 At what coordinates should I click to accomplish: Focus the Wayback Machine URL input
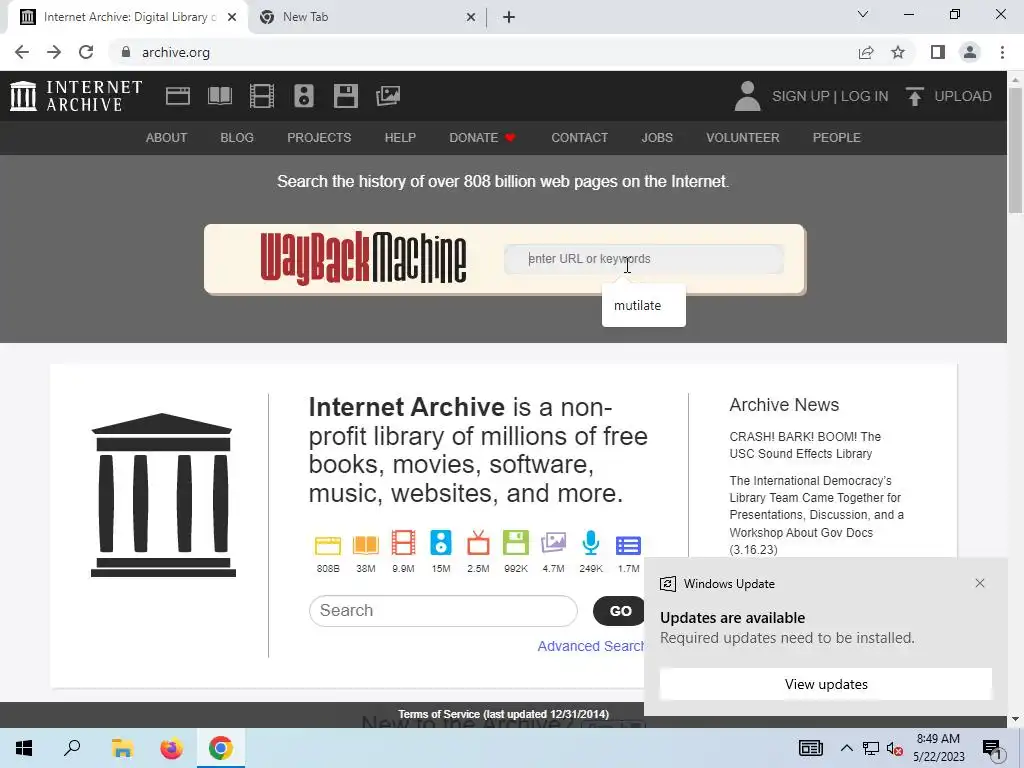[x=644, y=259]
